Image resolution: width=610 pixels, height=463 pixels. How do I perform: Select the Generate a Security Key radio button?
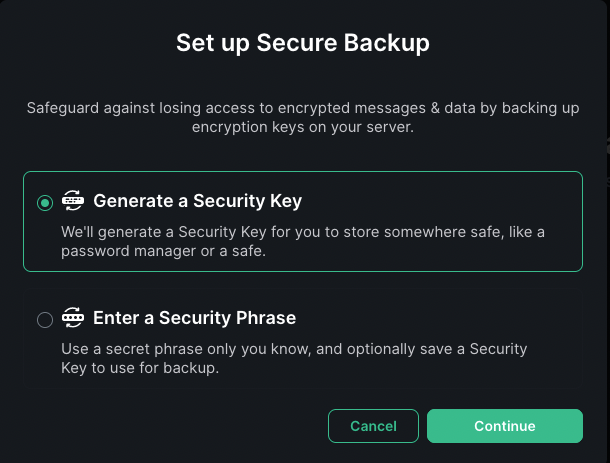[45, 203]
